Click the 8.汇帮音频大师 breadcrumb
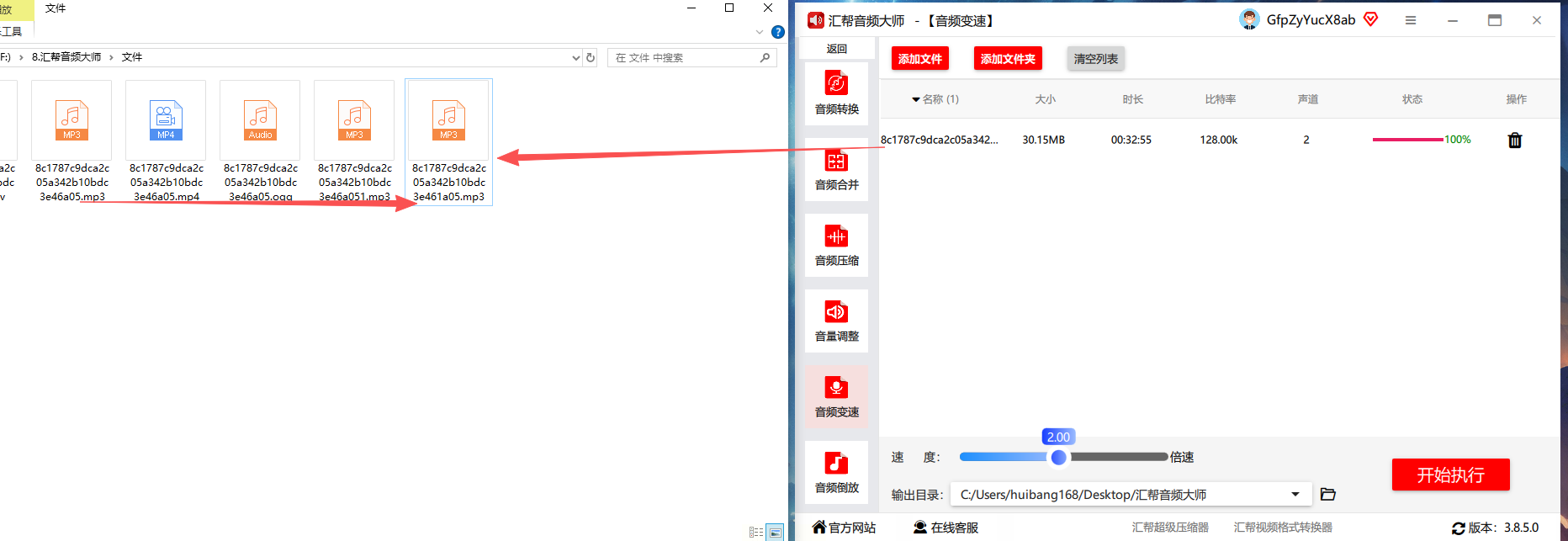Image resolution: width=1568 pixels, height=541 pixels. [66, 57]
